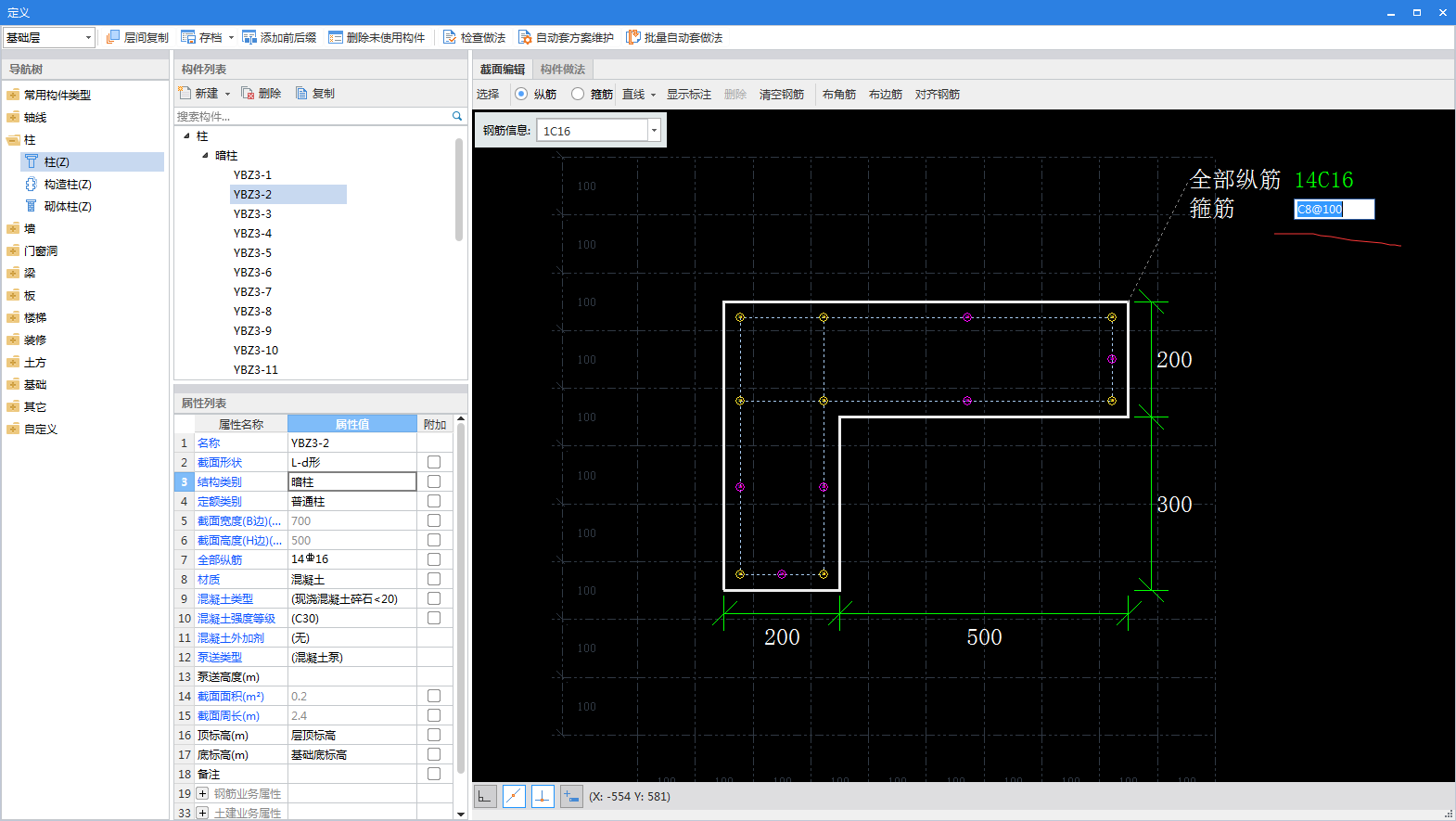The image size is (1456, 821).
Task: Click the 选择 menu item
Action: coord(488,95)
